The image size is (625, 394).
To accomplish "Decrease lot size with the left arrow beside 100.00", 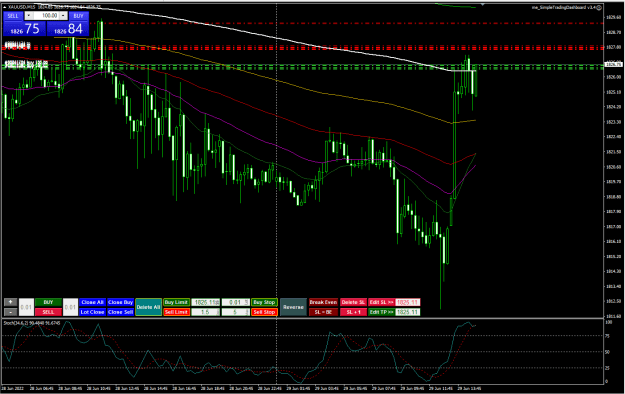I will pyautogui.click(x=29, y=16).
